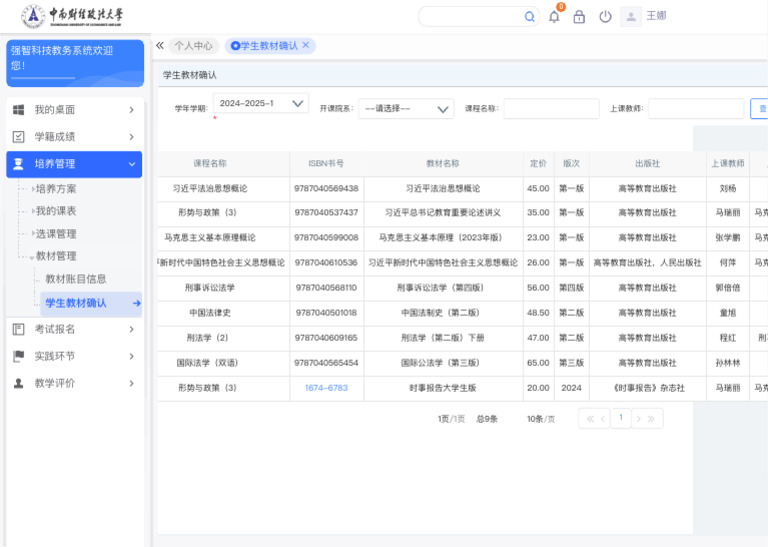Collapse sidebar with double-arrow icon
Viewport: 768px width, 547px height.
coord(160,46)
